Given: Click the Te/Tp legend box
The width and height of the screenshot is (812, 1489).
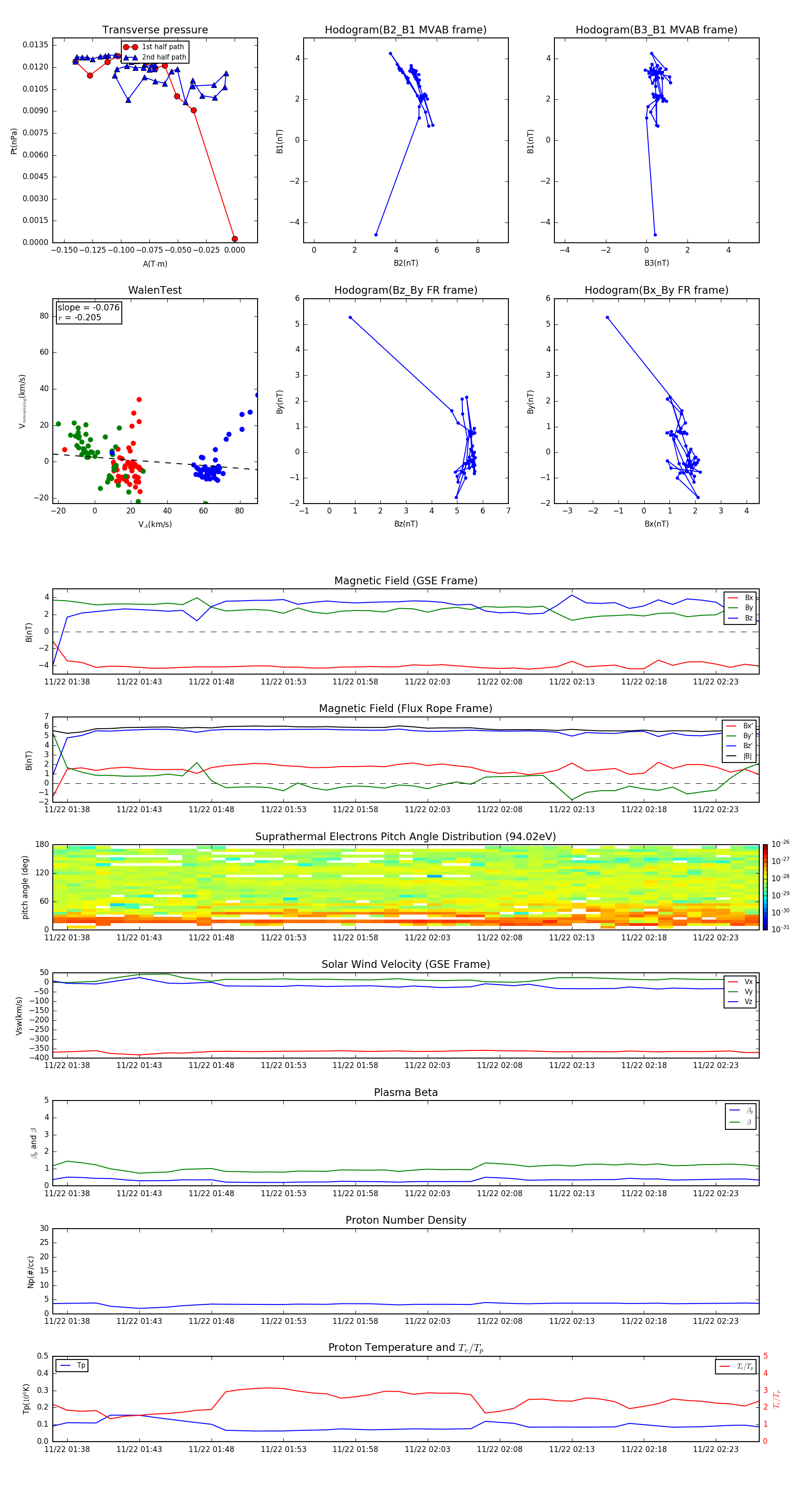Looking at the screenshot, I should click(736, 1366).
